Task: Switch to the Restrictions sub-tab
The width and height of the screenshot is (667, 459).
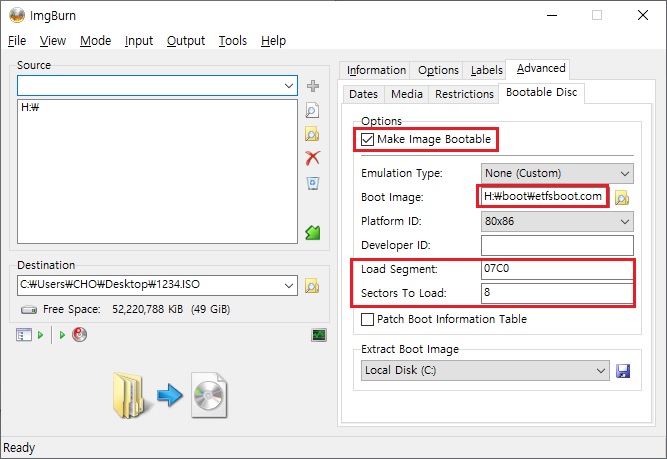Action: (464, 94)
